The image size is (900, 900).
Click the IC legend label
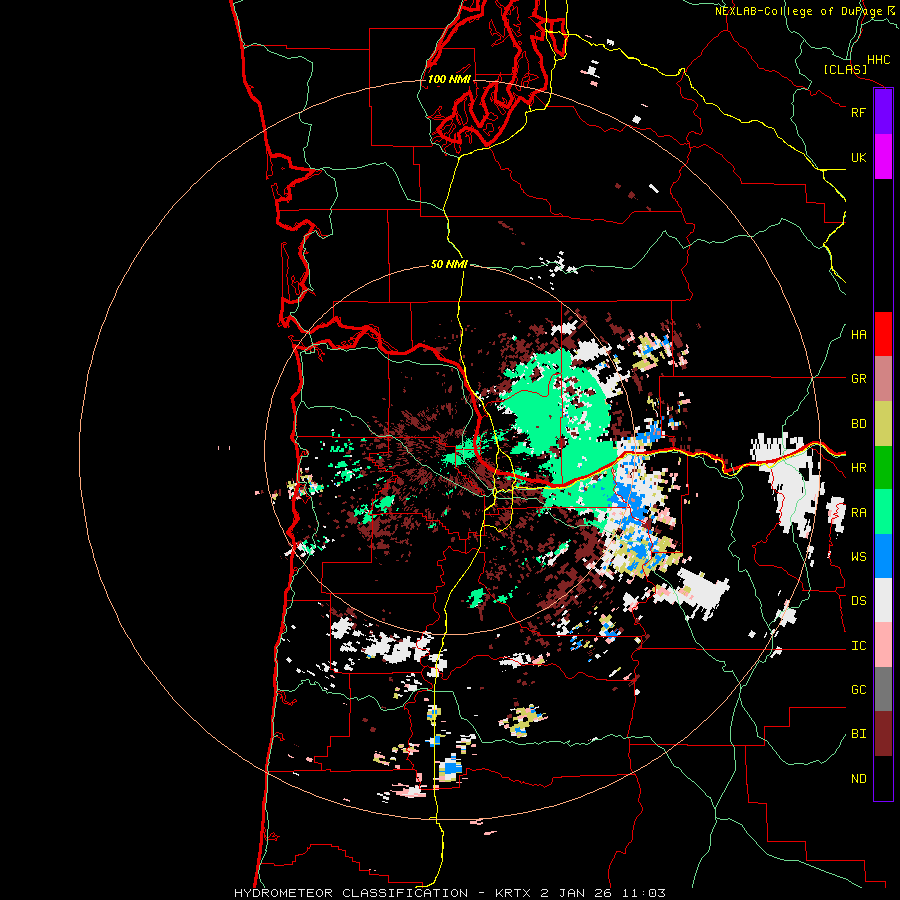coord(858,646)
